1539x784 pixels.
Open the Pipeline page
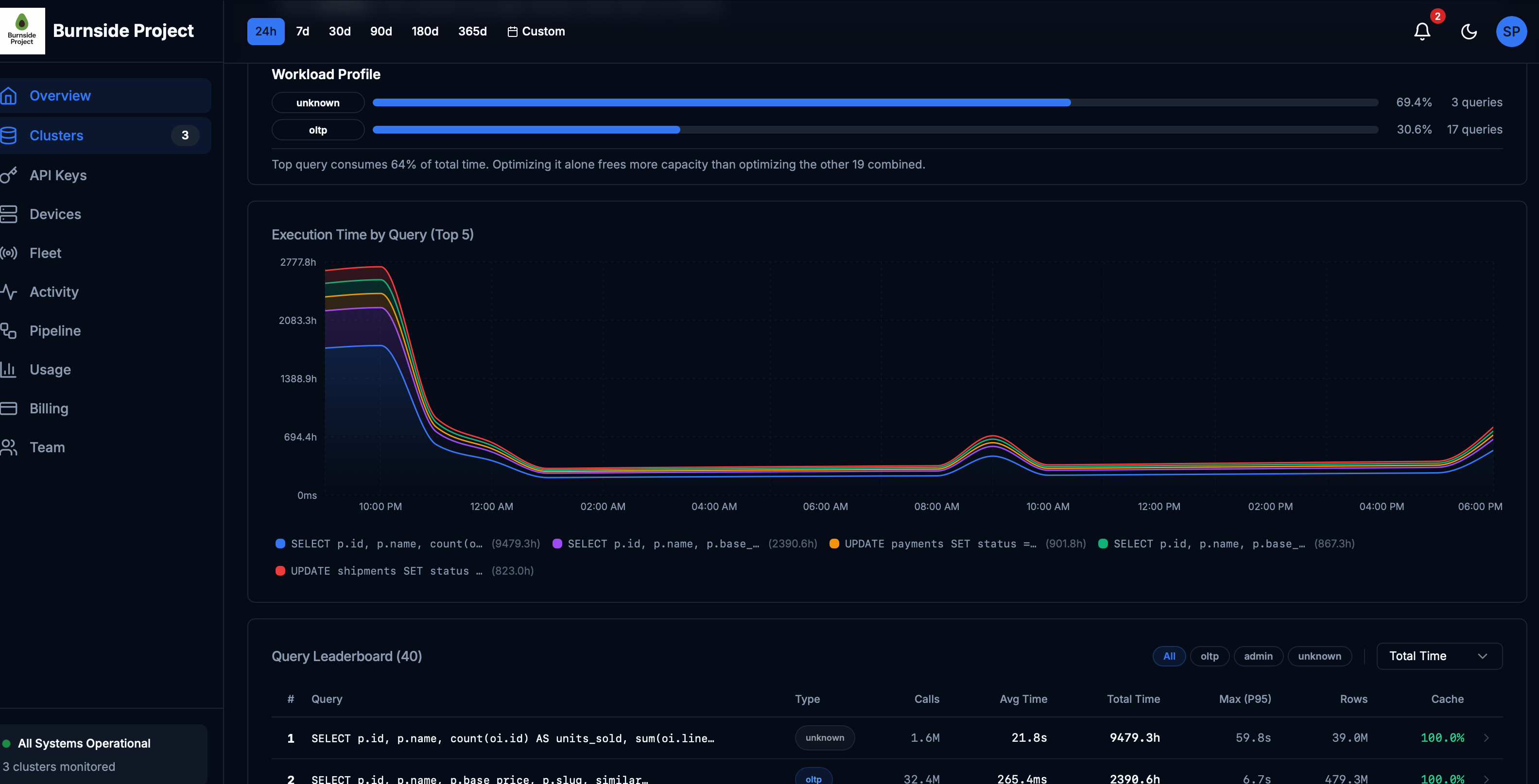(55, 330)
